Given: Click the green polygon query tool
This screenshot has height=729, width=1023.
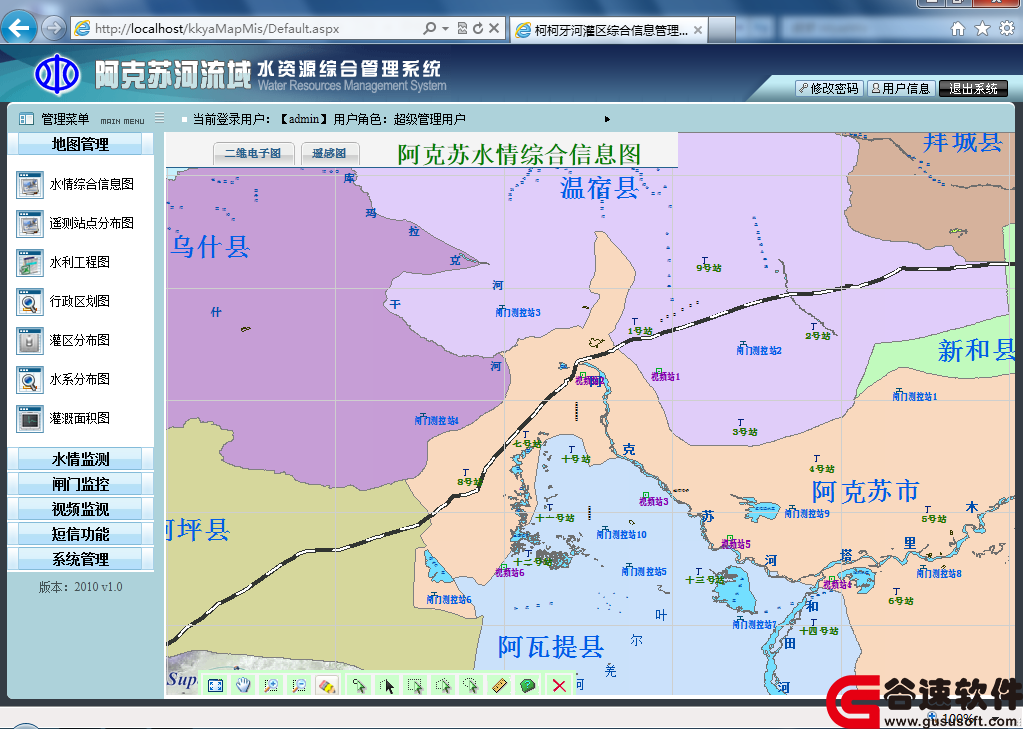Looking at the screenshot, I should tap(527, 685).
